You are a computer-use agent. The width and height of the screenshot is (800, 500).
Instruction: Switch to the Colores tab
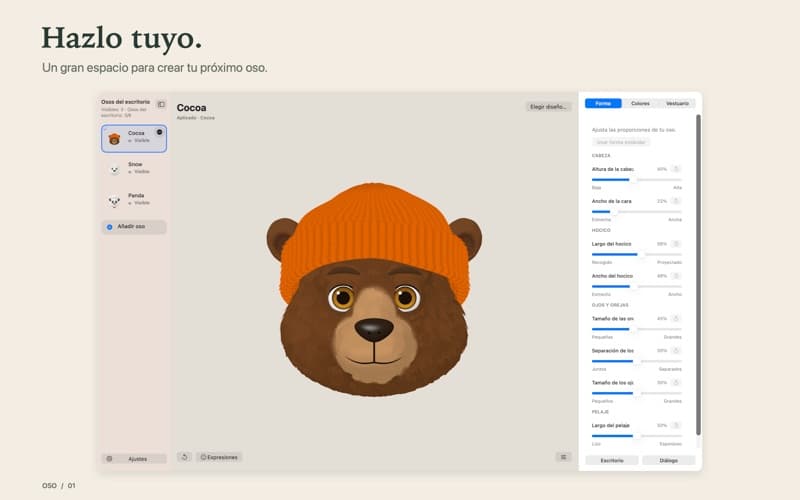pos(640,103)
